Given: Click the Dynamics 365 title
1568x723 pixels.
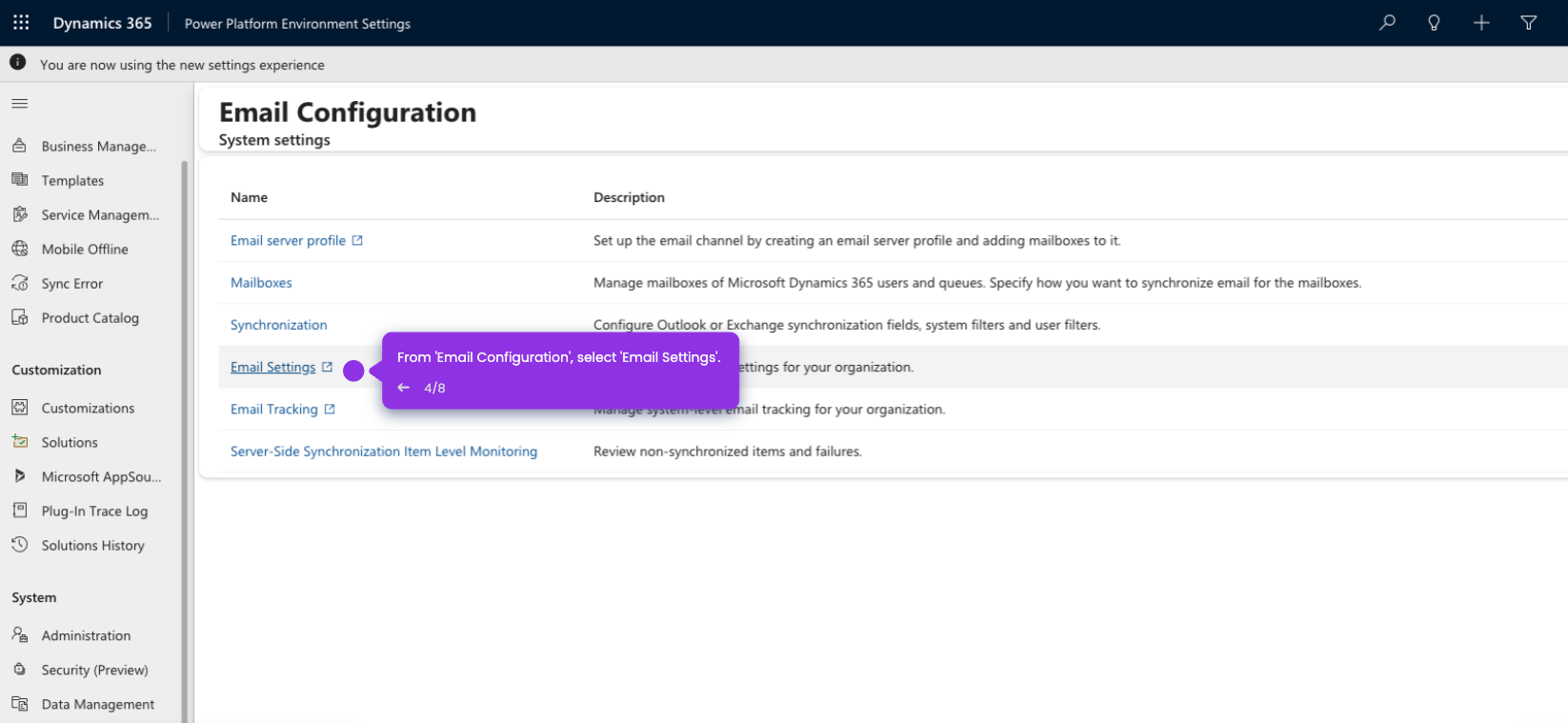Looking at the screenshot, I should pyautogui.click(x=102, y=23).
